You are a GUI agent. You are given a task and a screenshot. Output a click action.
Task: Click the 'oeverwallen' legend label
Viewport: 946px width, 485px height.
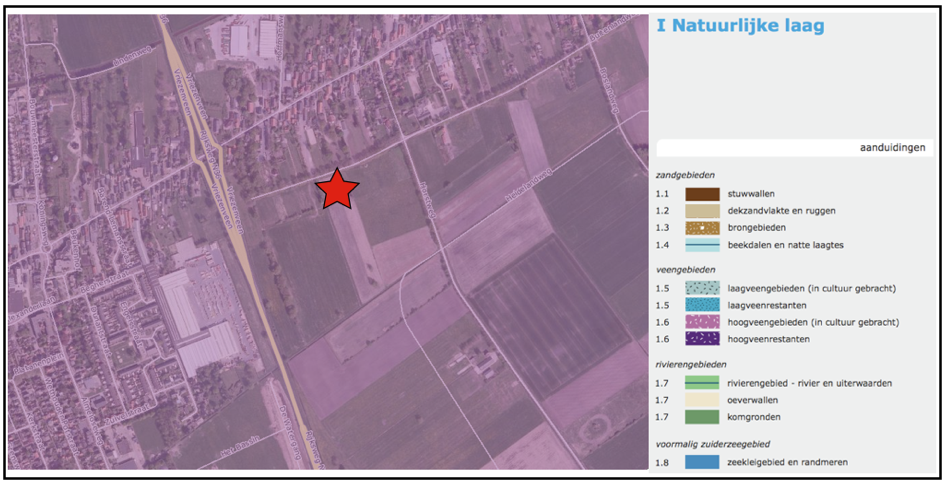tap(753, 400)
